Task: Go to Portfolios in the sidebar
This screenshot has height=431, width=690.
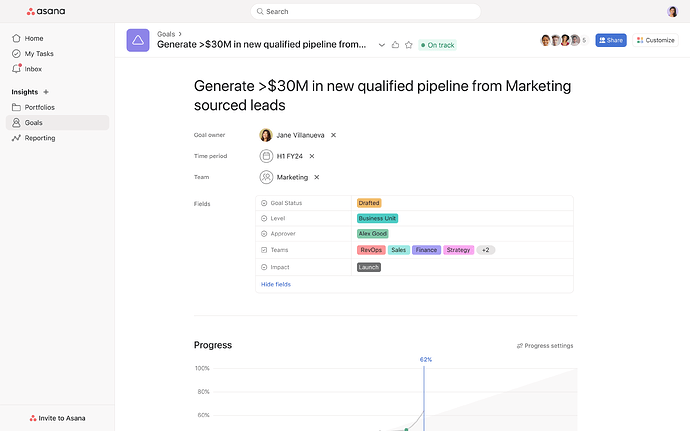Action: click(x=41, y=107)
